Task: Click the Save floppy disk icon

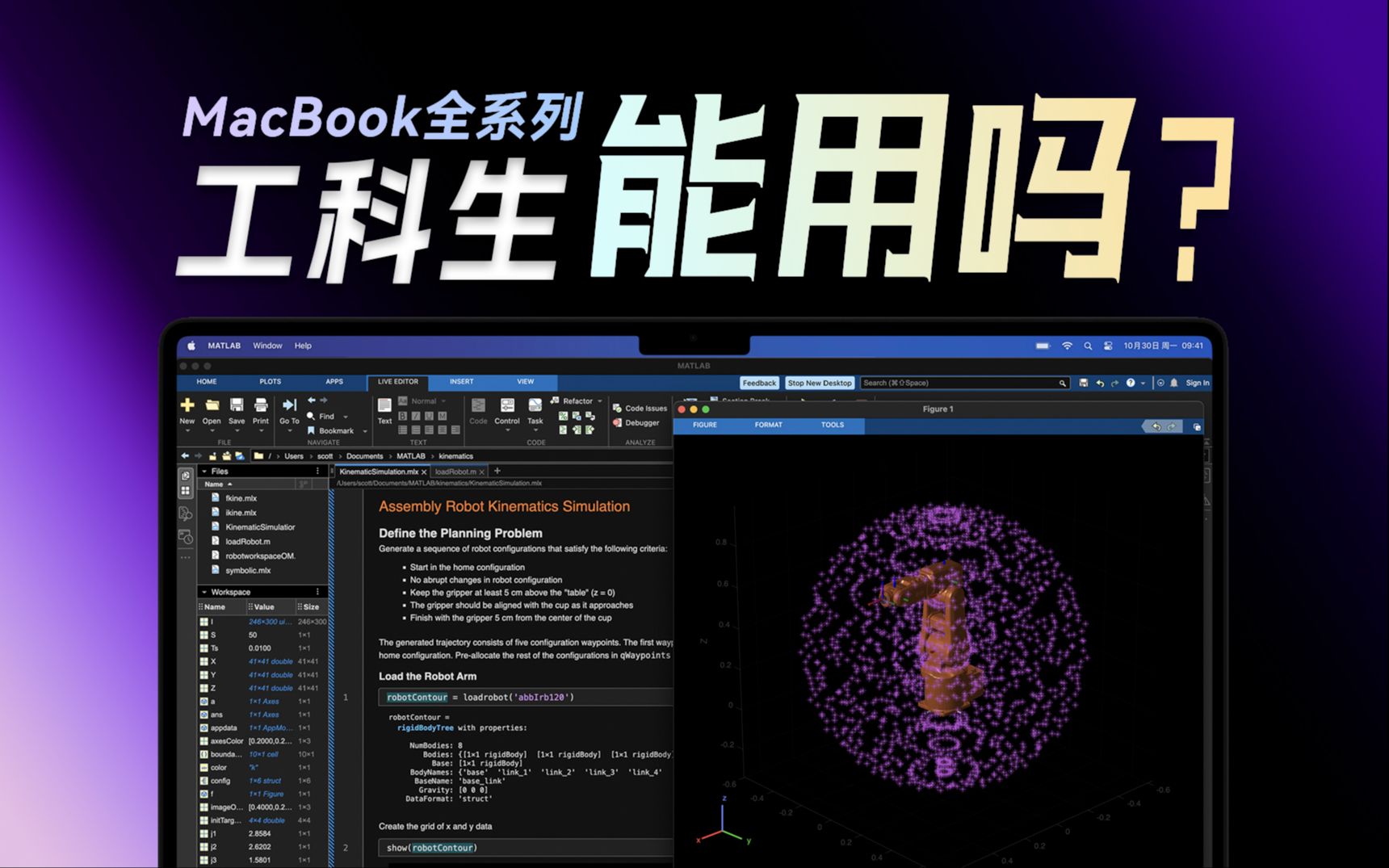Action: click(x=237, y=405)
